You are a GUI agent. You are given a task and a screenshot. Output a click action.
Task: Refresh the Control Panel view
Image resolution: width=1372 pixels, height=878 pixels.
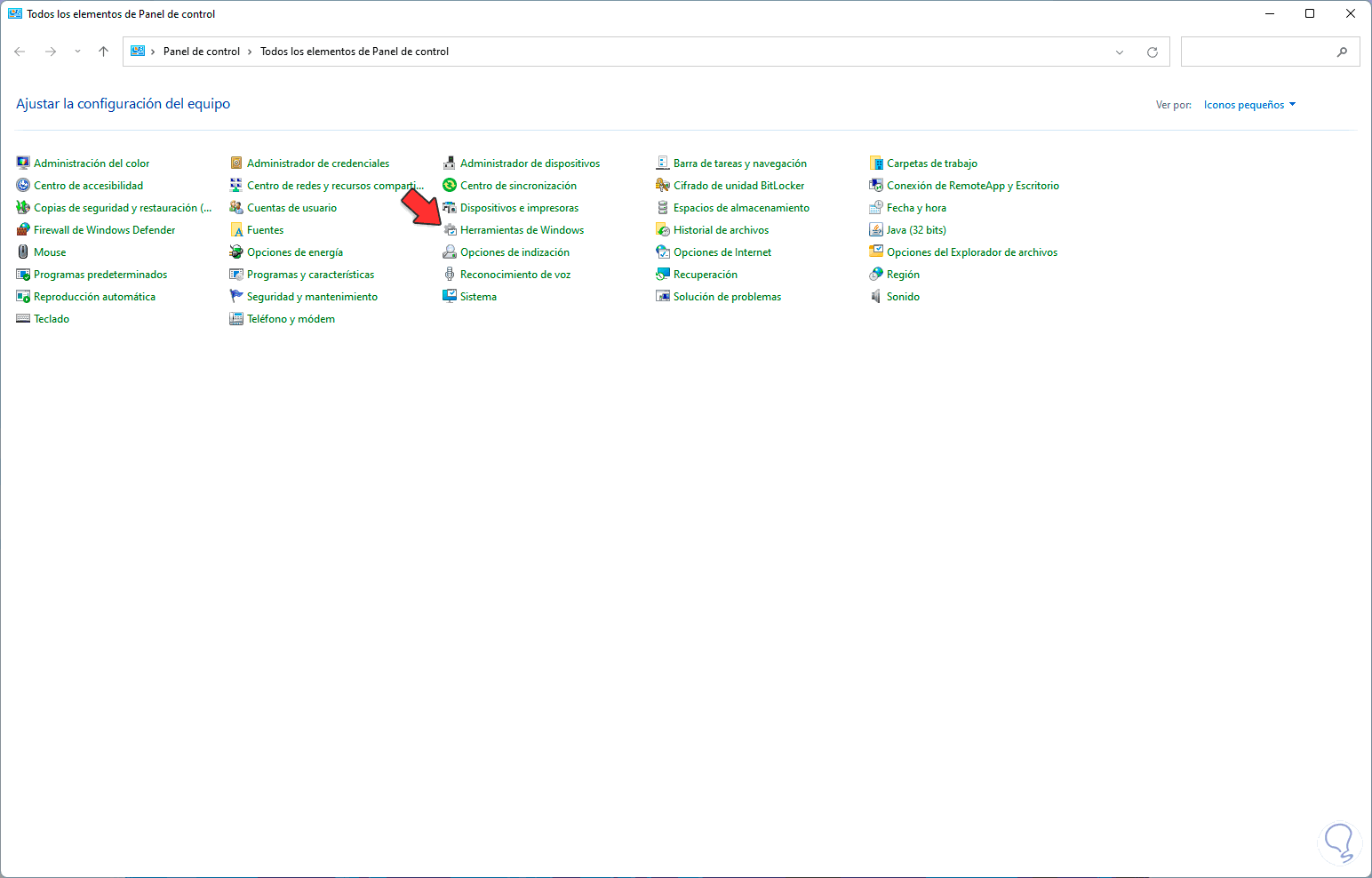(1153, 52)
